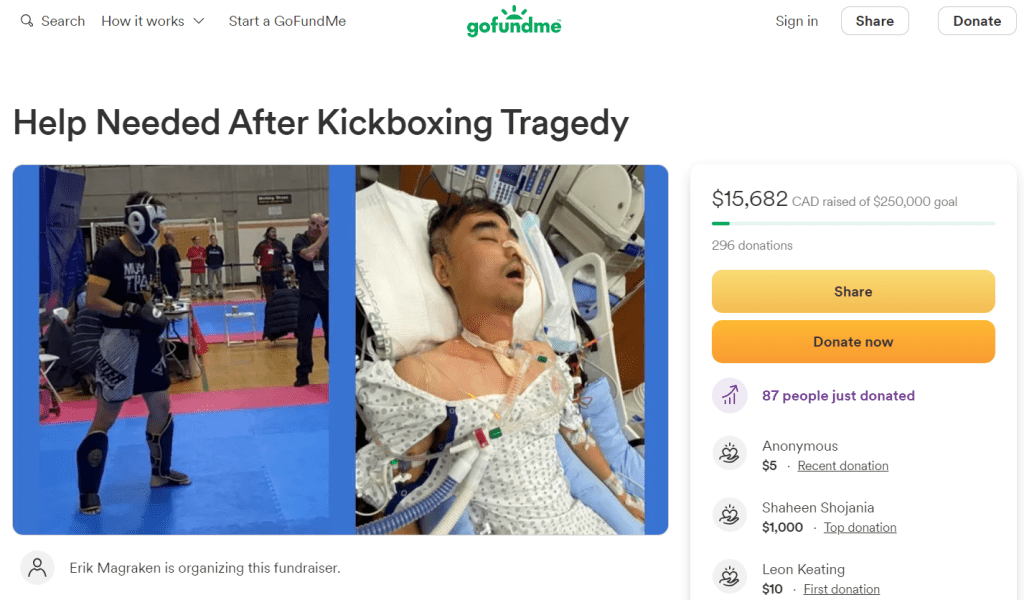Open the Sign in link
Image resolution: width=1024 pixels, height=600 pixels.
[797, 21]
